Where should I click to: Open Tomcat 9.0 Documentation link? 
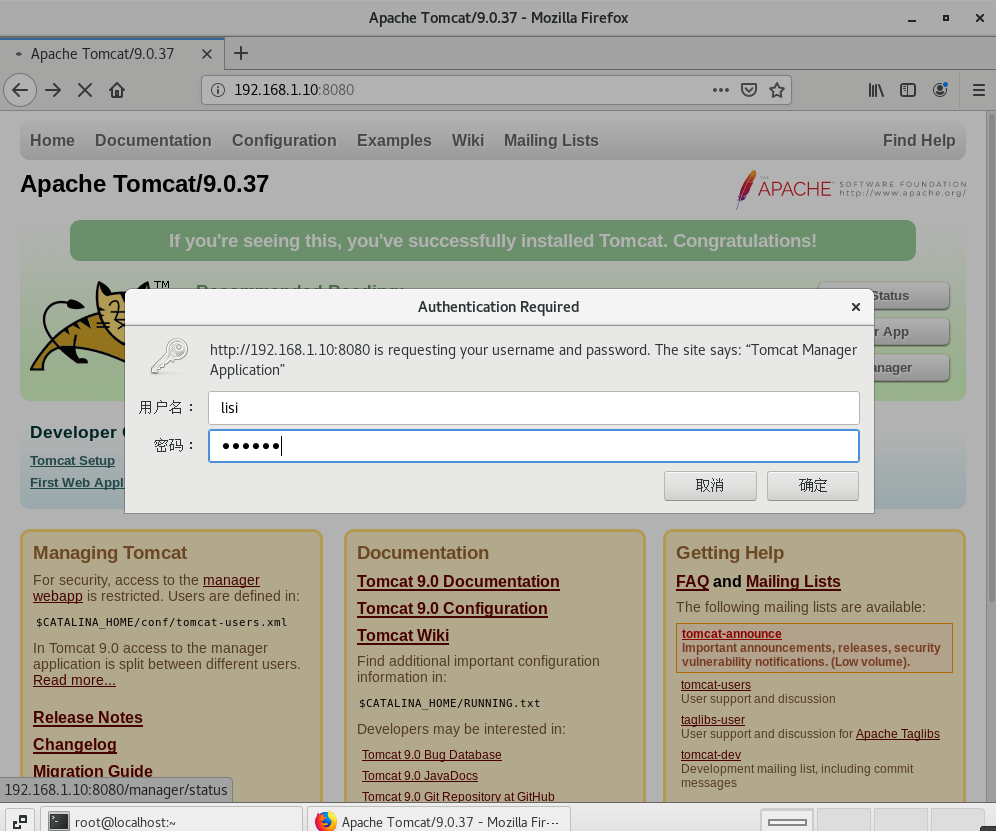click(x=458, y=581)
